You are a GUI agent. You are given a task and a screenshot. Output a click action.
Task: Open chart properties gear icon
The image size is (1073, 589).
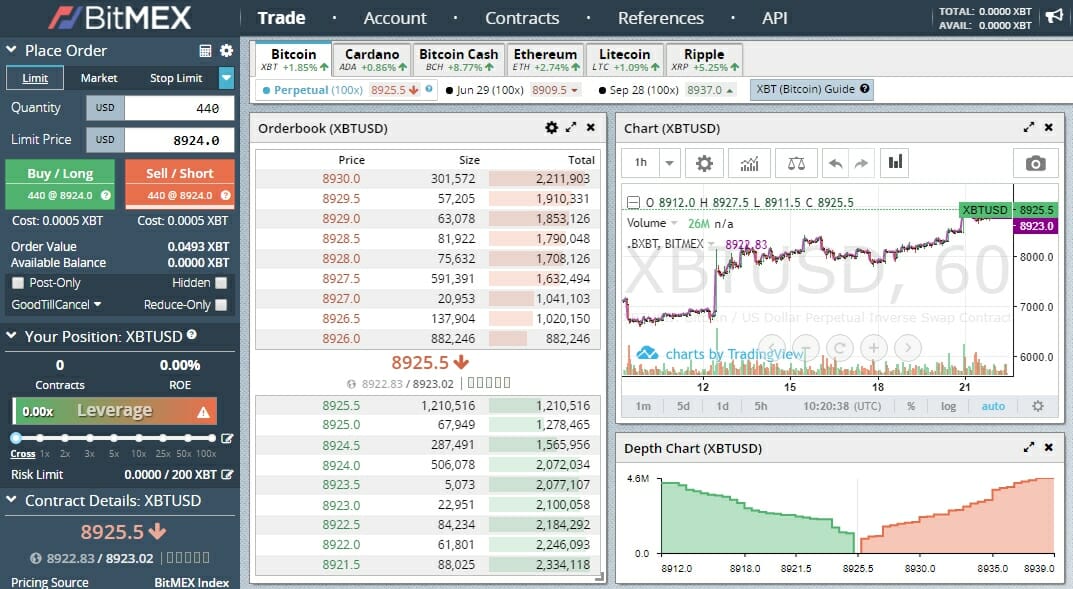(x=704, y=163)
